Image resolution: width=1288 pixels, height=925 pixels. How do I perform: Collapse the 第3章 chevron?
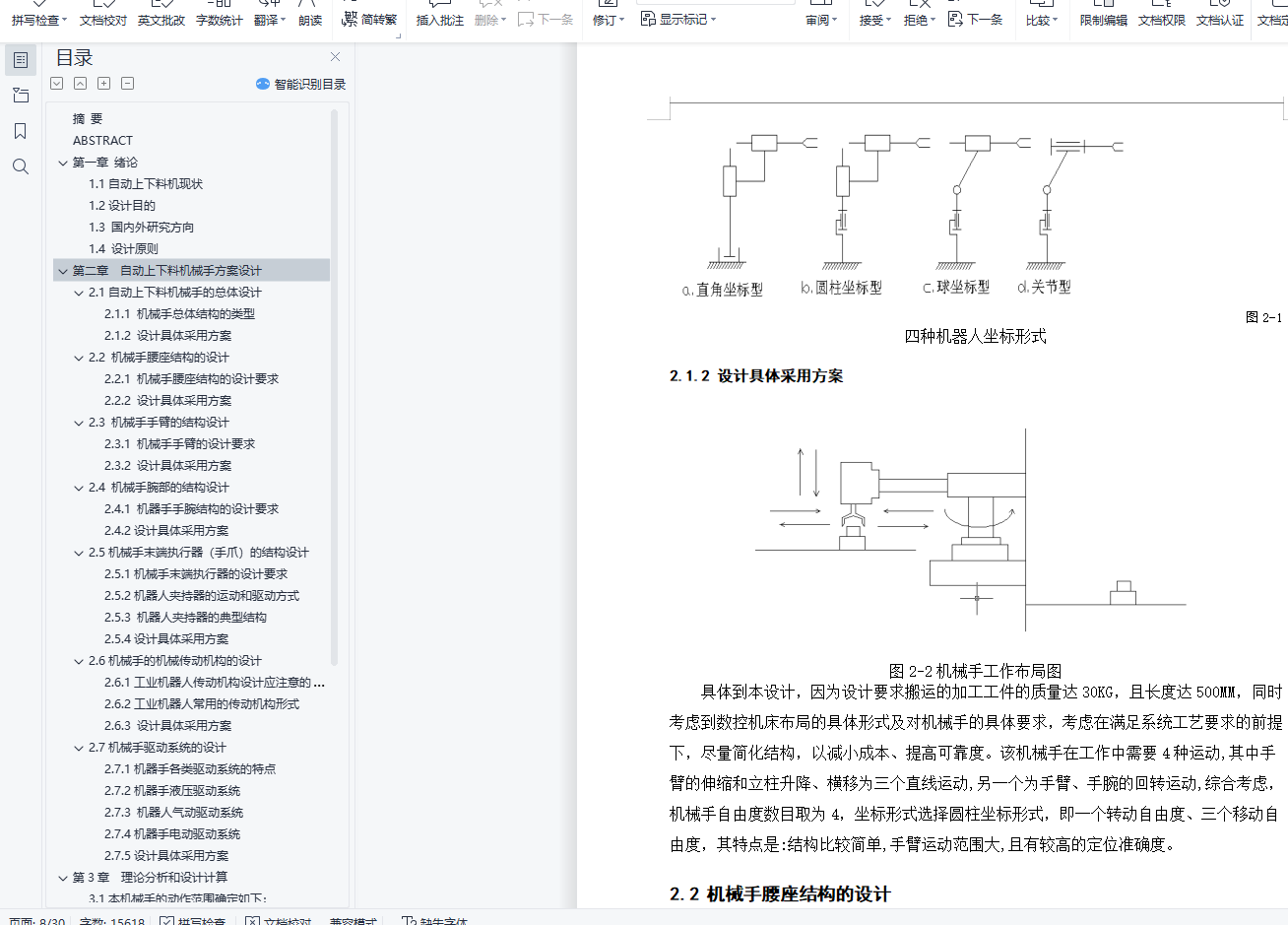(x=63, y=878)
